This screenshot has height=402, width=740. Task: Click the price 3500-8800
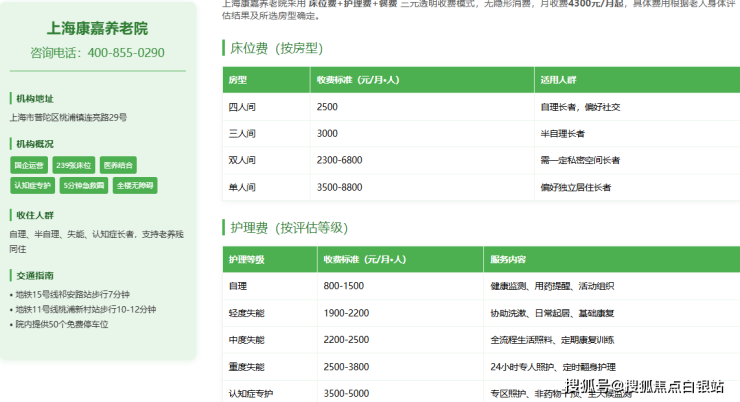[339, 187]
